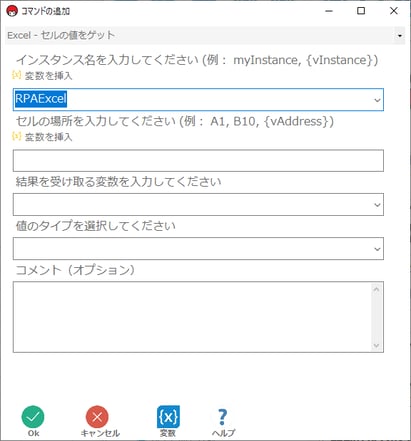Click inside the コメント comment text area
Image resolution: width=411 pixels, height=441 pixels.
pyautogui.click(x=192, y=317)
